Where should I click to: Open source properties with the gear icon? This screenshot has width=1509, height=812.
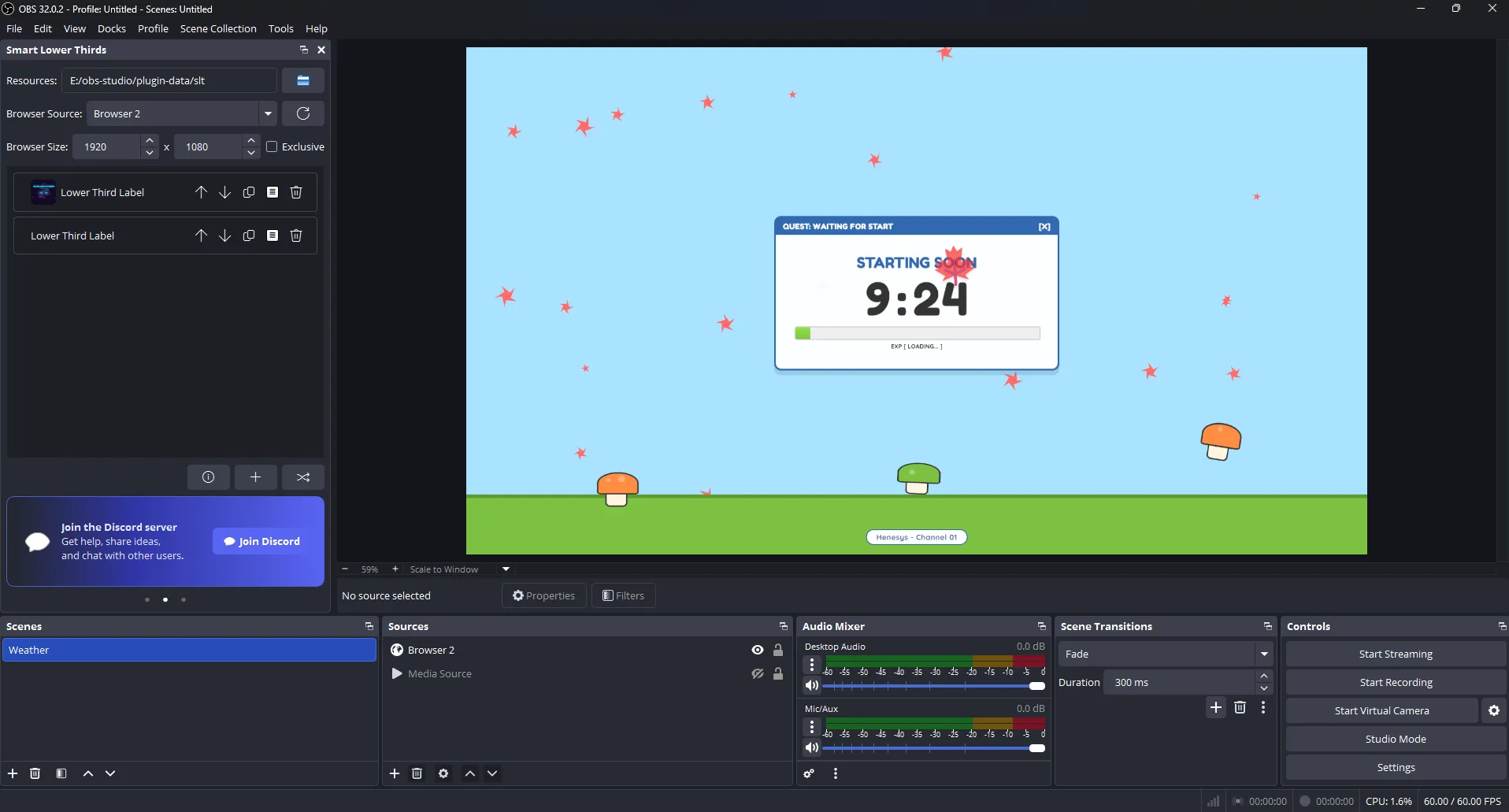tap(443, 773)
